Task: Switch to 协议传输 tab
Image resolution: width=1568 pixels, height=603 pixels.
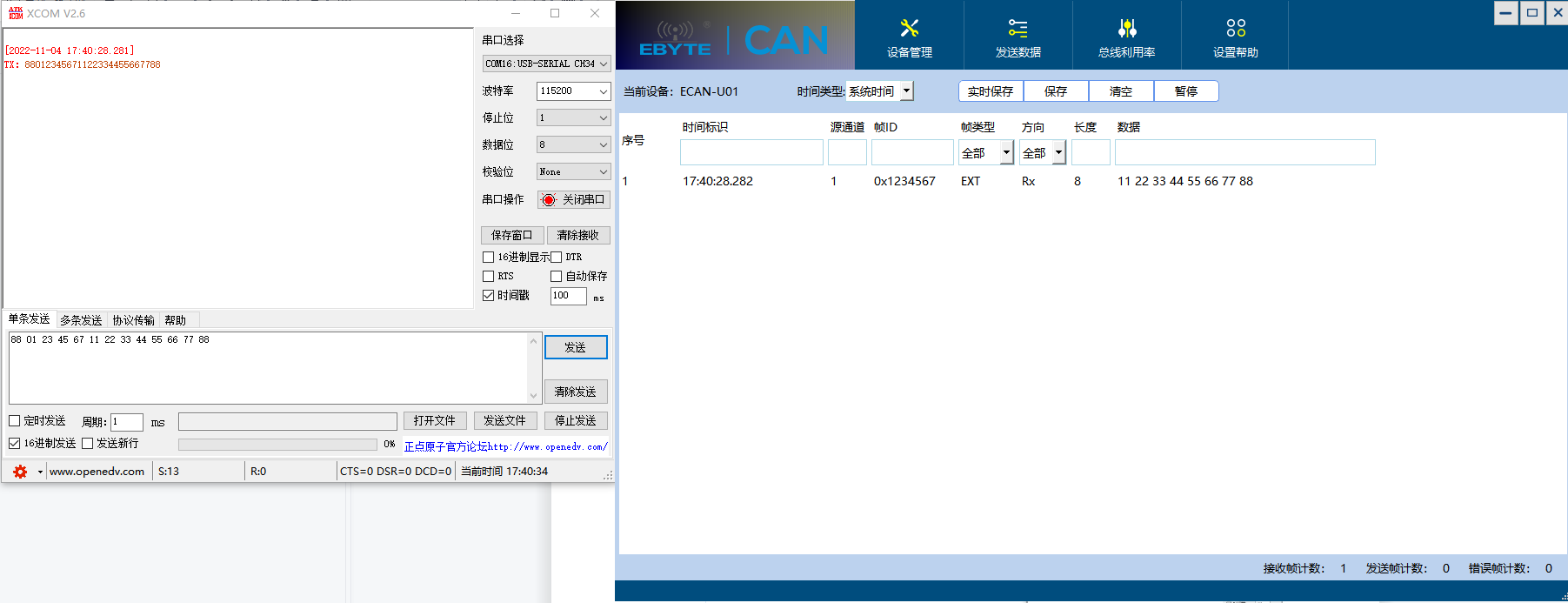Action: [x=133, y=320]
